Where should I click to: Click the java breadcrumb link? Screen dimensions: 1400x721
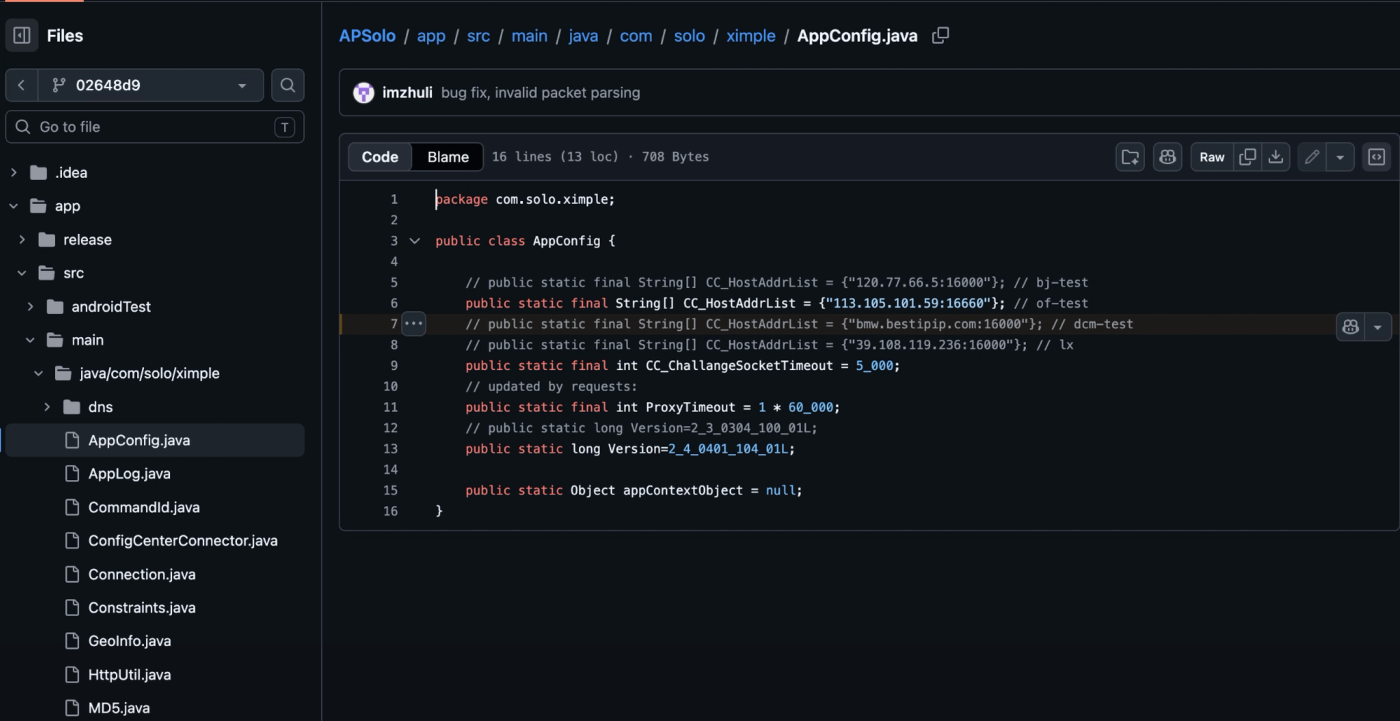click(583, 36)
